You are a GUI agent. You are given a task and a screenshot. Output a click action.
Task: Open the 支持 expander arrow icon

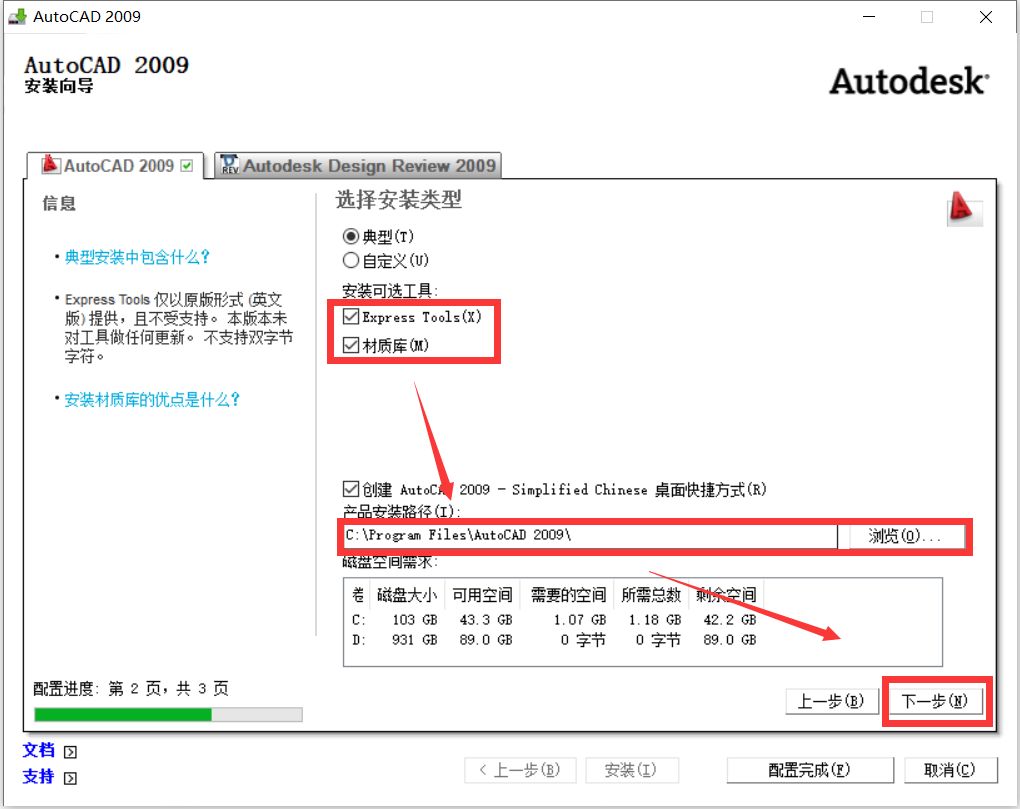pyautogui.click(x=70, y=778)
